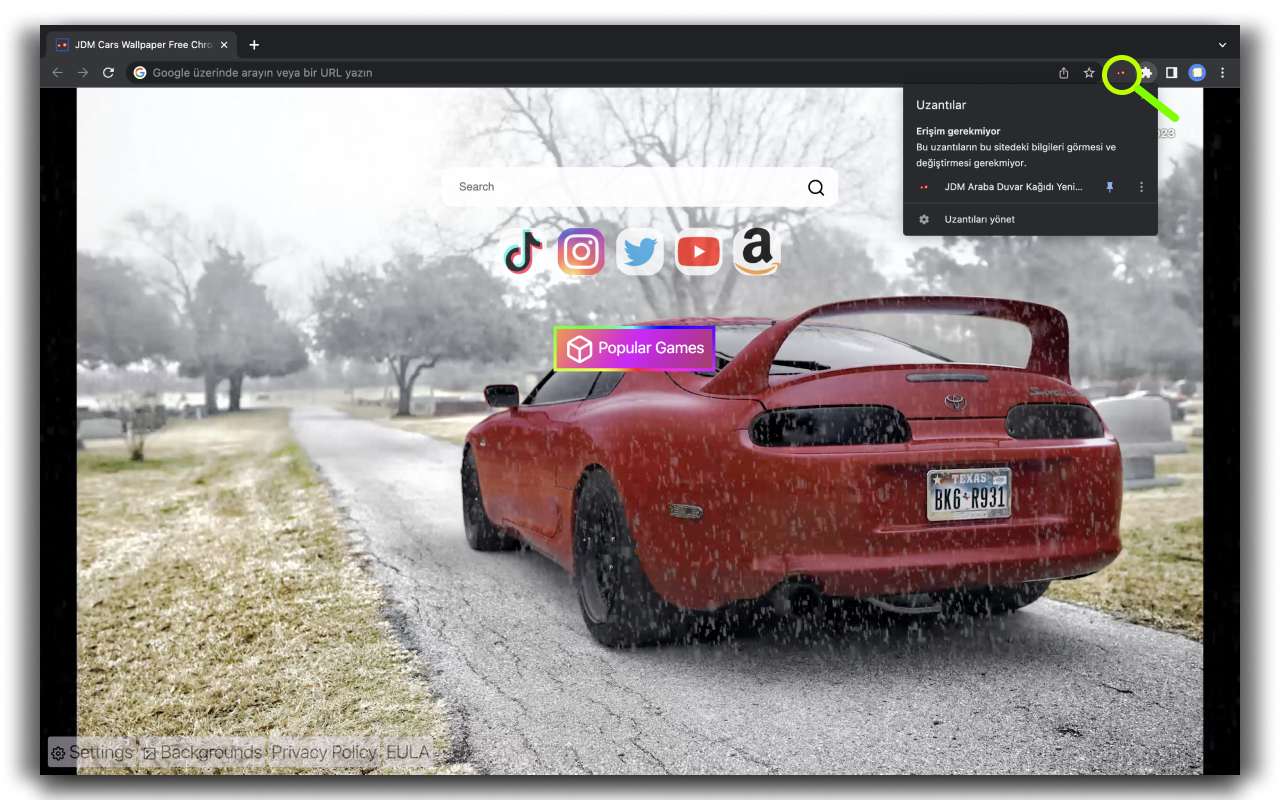Screen dimensions: 1280x800
Task: Click the red-dots icon beside JDM Araba Duvar Kağıdı
Action: 924,187
